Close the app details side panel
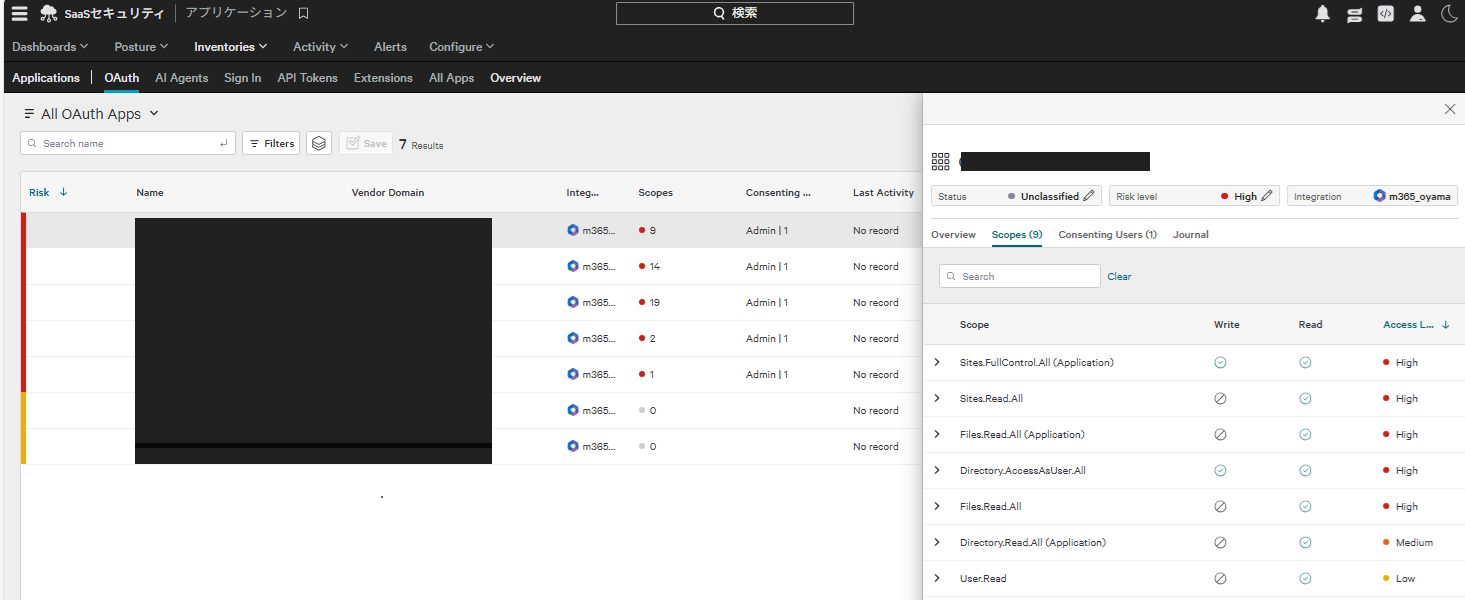The image size is (1465, 600). pos(1450,109)
